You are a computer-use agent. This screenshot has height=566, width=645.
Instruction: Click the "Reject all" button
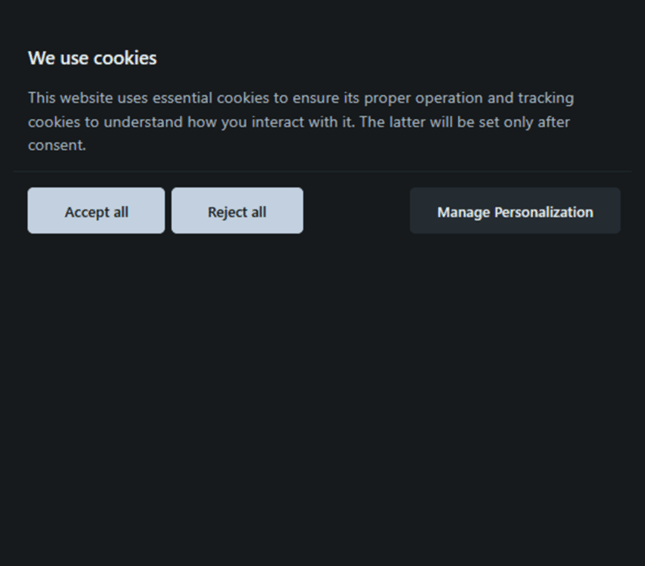tap(237, 211)
